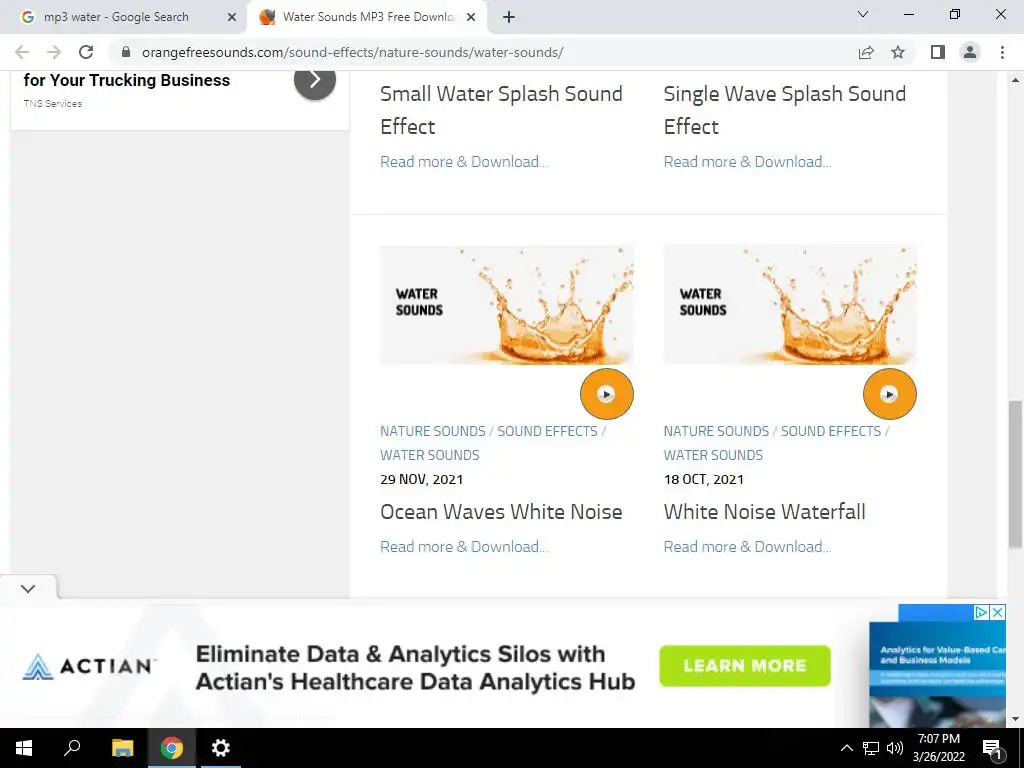Open the Chrome side panel icon
Image resolution: width=1024 pixels, height=768 pixels.
click(x=938, y=52)
